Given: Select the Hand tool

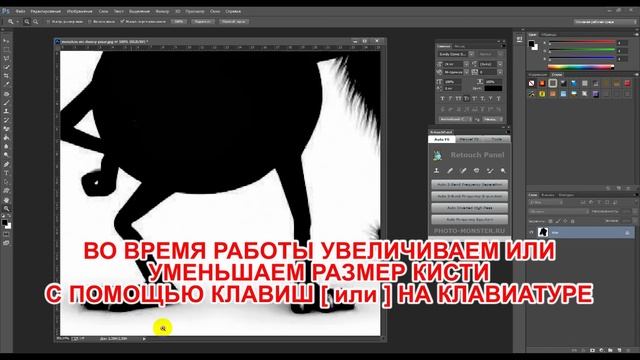Looking at the screenshot, I should click(x=6, y=200).
